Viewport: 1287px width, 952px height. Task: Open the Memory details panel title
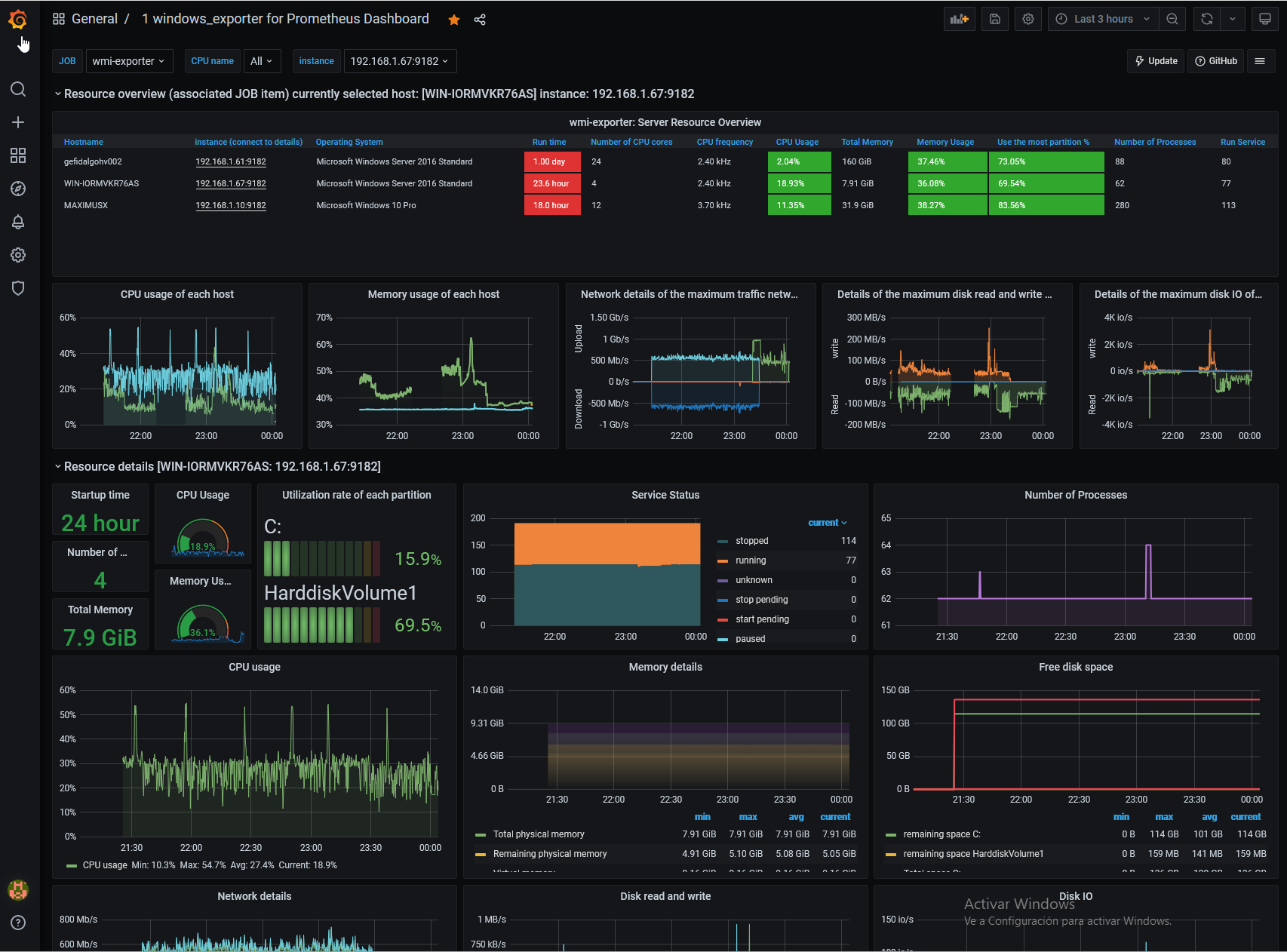pos(665,667)
